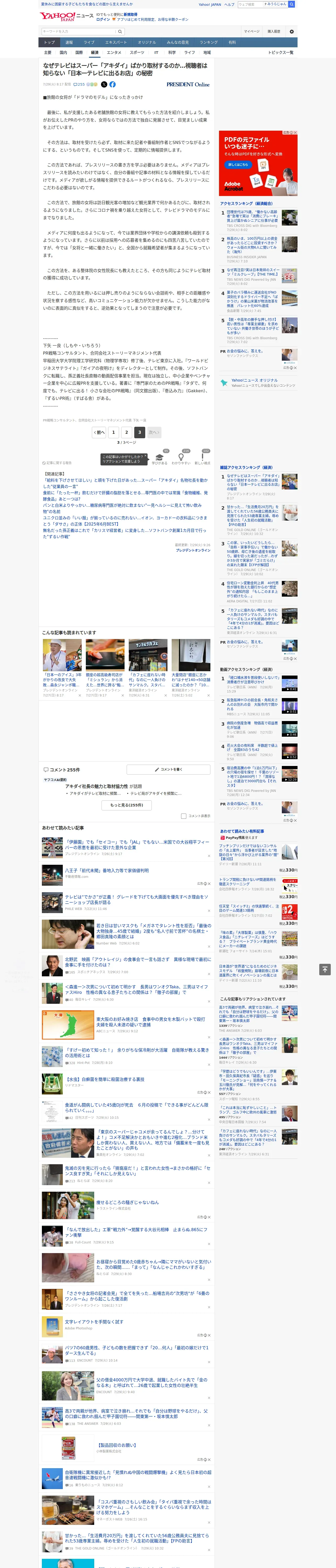Click the blue web search button at top right
Screen dimensions: 336x1568
click(292, 4)
